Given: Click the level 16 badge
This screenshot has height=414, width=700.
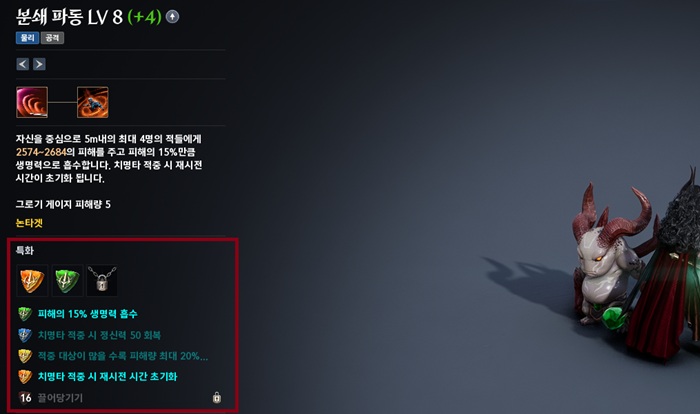Looking at the screenshot, I should pyautogui.click(x=25, y=397).
